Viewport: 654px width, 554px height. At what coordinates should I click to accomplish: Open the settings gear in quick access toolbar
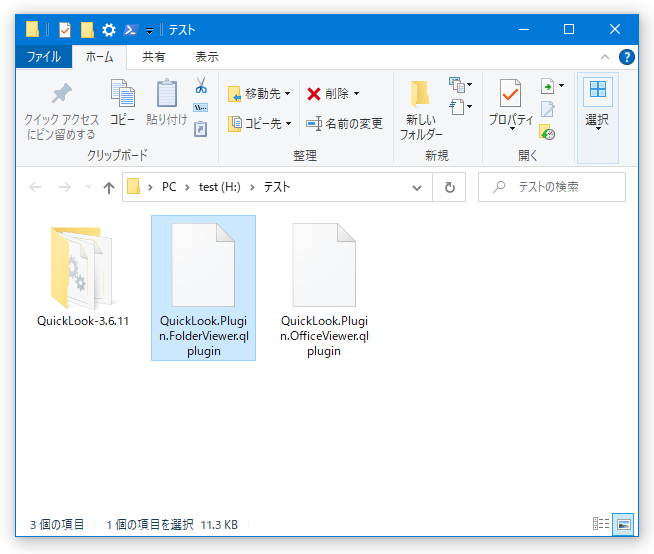[109, 30]
